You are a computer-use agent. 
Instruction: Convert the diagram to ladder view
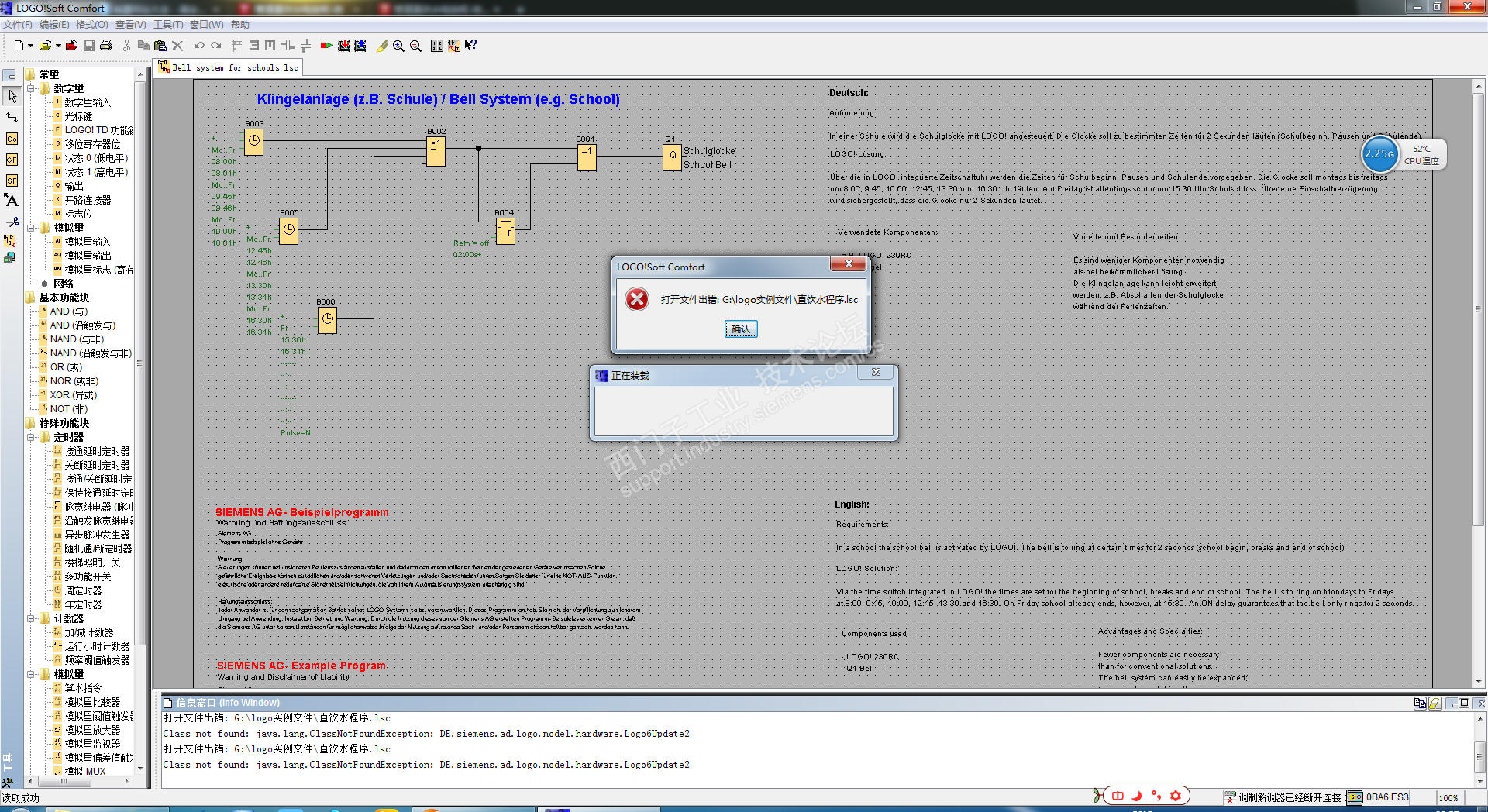454,46
